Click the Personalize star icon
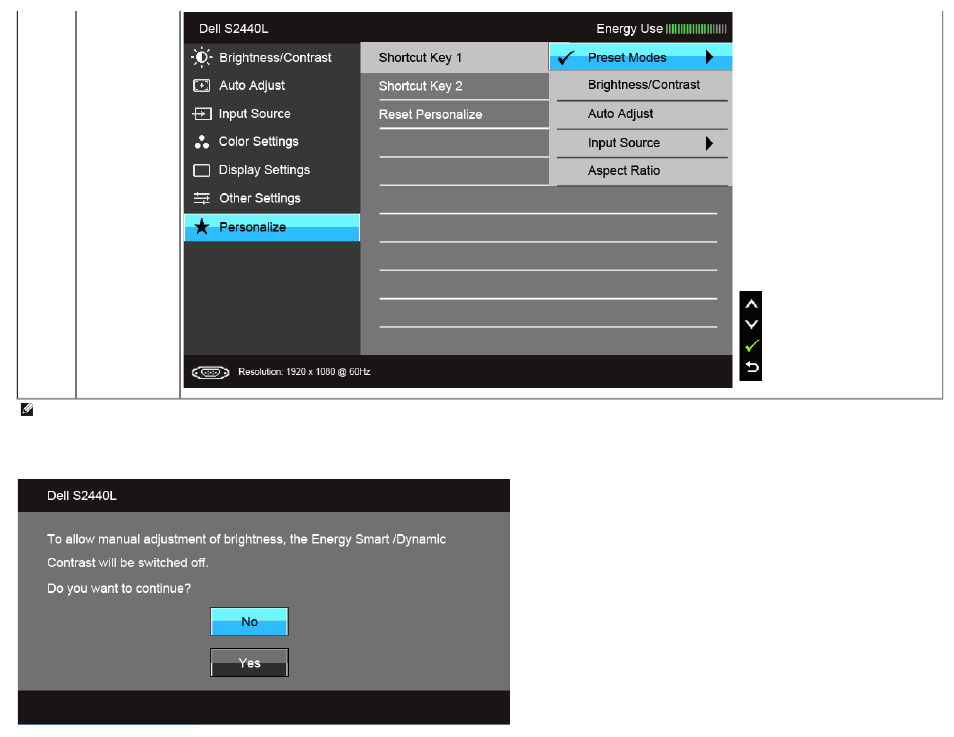 point(201,227)
